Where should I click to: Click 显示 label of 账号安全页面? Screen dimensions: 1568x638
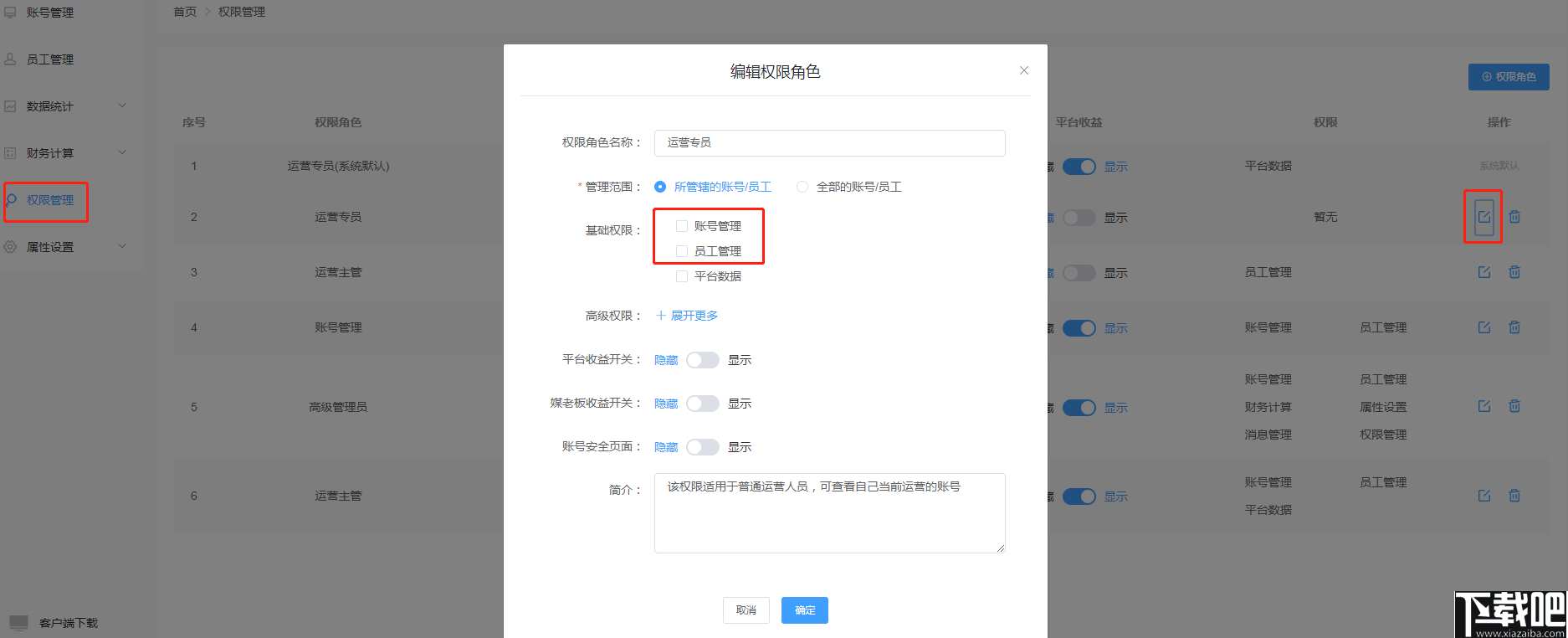pyautogui.click(x=740, y=447)
